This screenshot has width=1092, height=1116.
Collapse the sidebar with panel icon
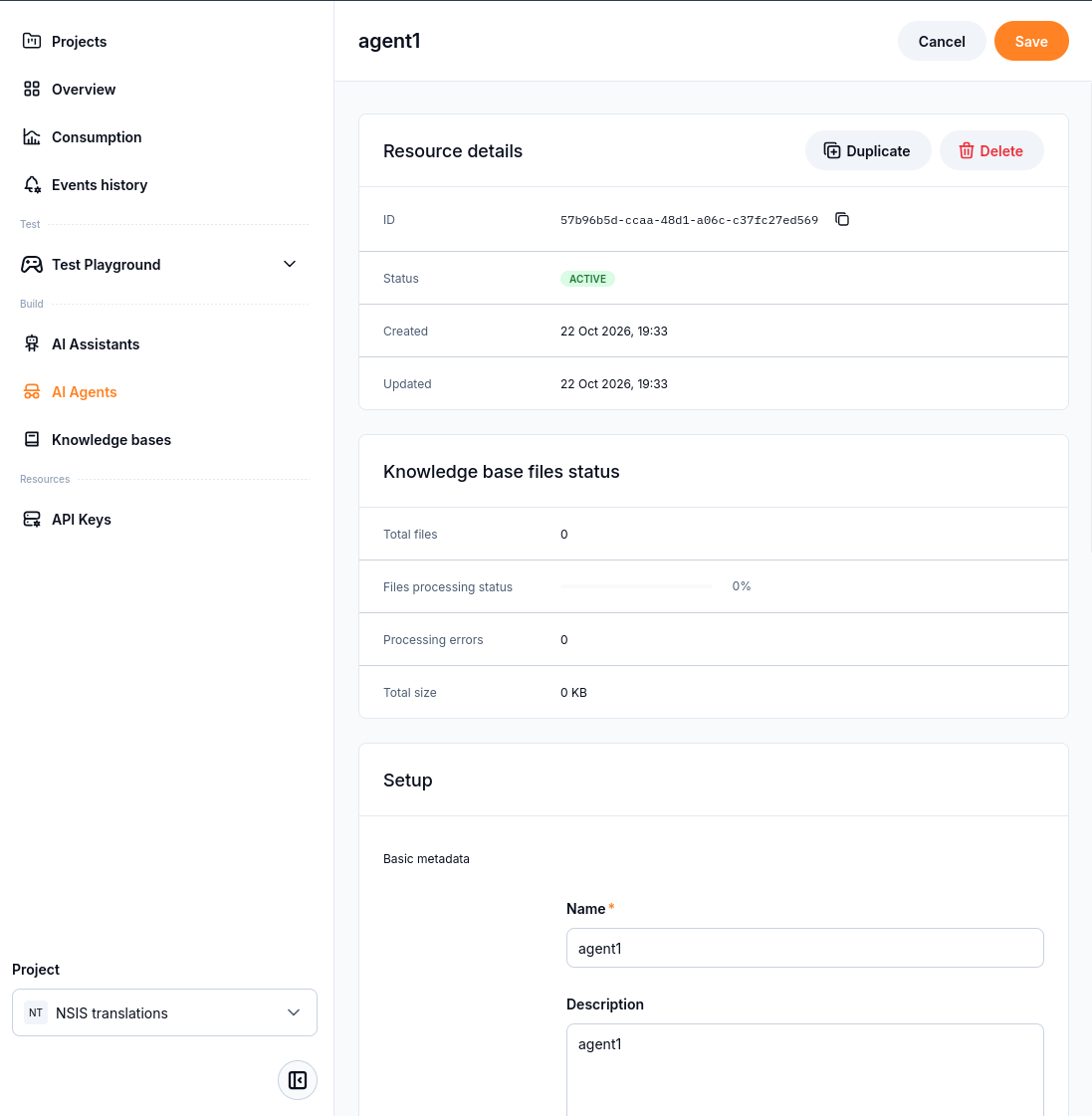coord(298,1080)
